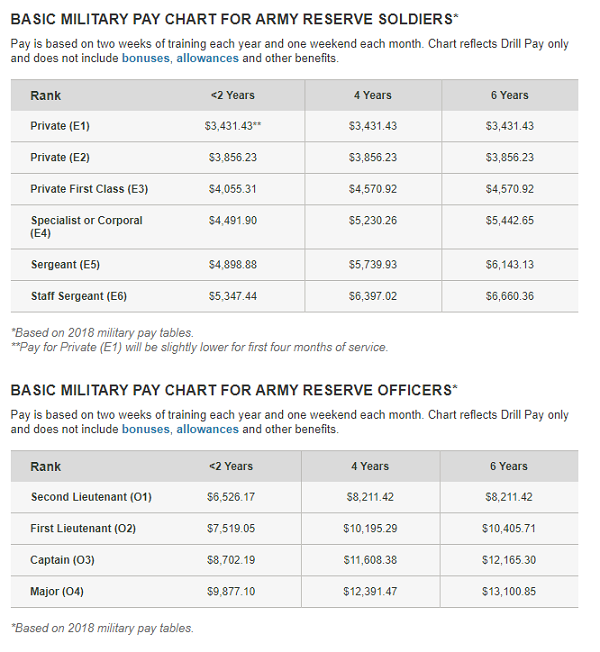This screenshot has height=652, width=600.
Task: Follow the allowances link under the officers chart
Action: (x=207, y=429)
